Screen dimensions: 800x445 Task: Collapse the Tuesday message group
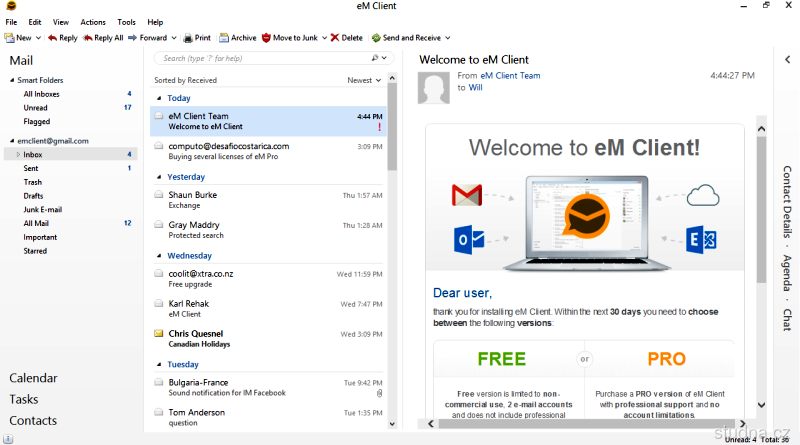click(159, 364)
